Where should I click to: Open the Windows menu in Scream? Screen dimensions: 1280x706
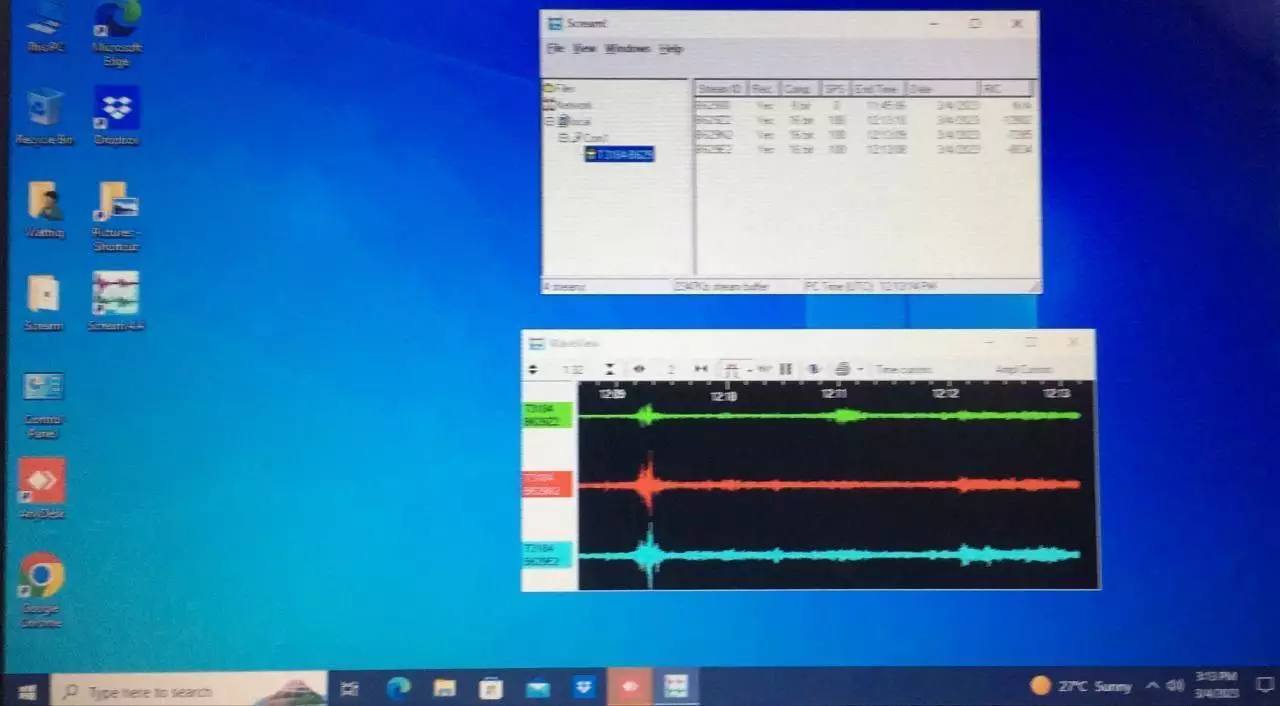(627, 48)
